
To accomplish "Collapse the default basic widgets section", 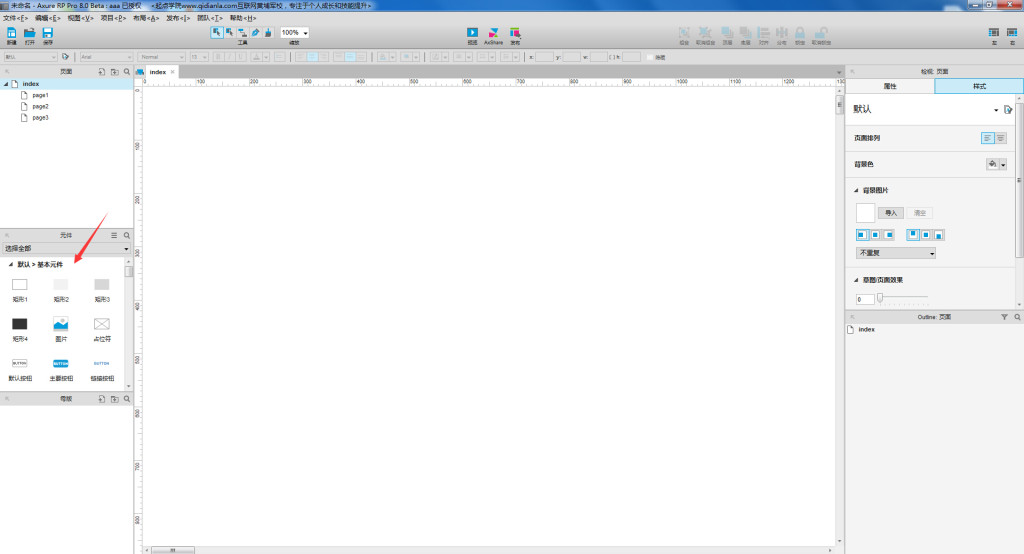I will pos(10,265).
